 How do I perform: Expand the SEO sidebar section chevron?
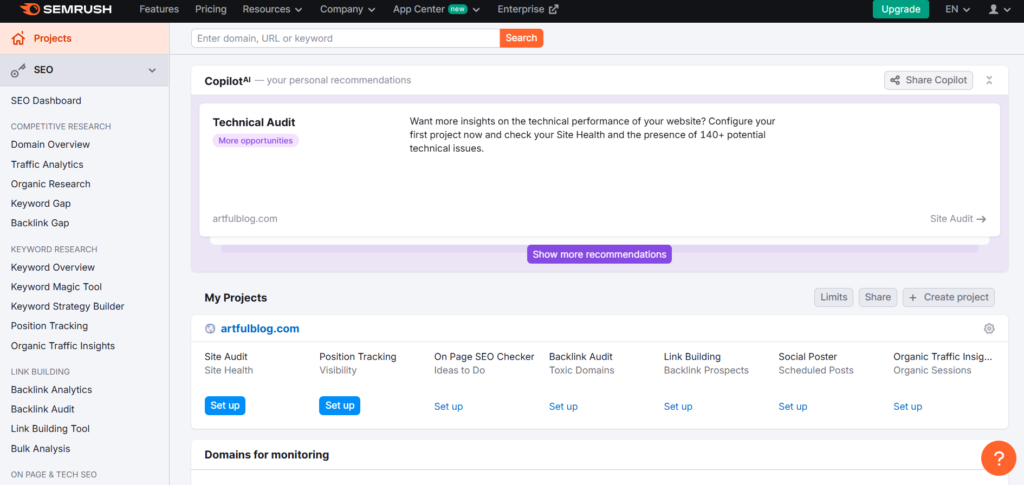point(152,70)
